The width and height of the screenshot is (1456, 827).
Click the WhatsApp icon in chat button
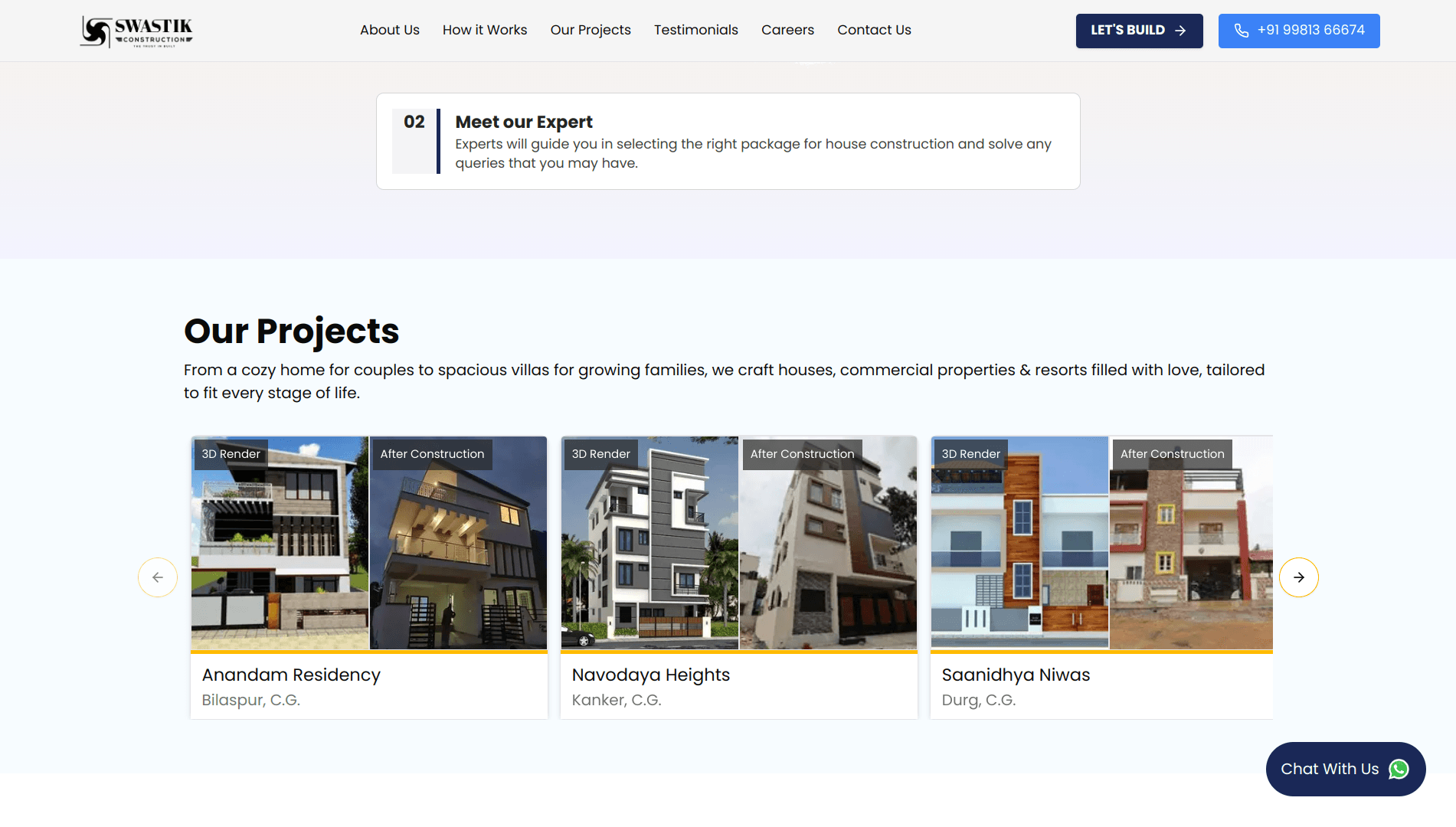tap(1399, 769)
